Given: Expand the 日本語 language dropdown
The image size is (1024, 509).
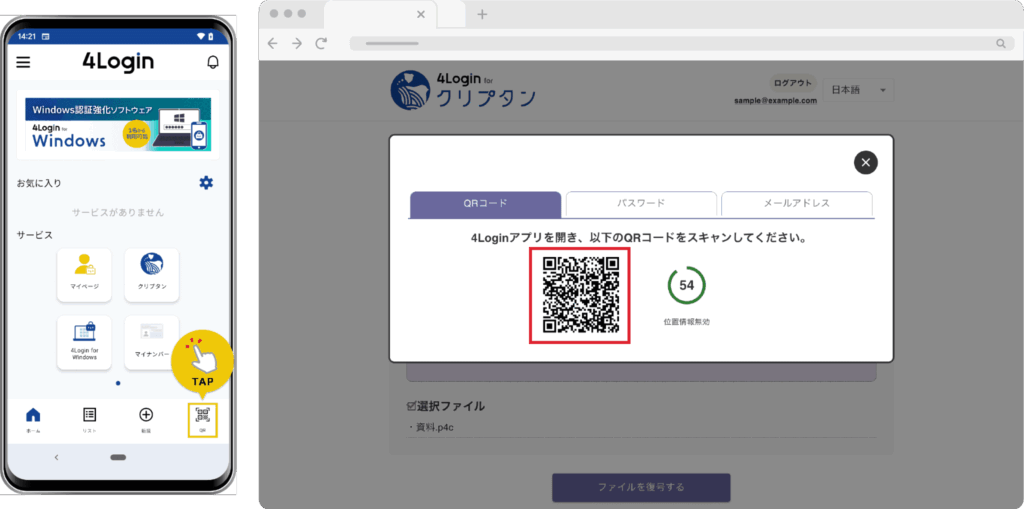Looking at the screenshot, I should (859, 91).
